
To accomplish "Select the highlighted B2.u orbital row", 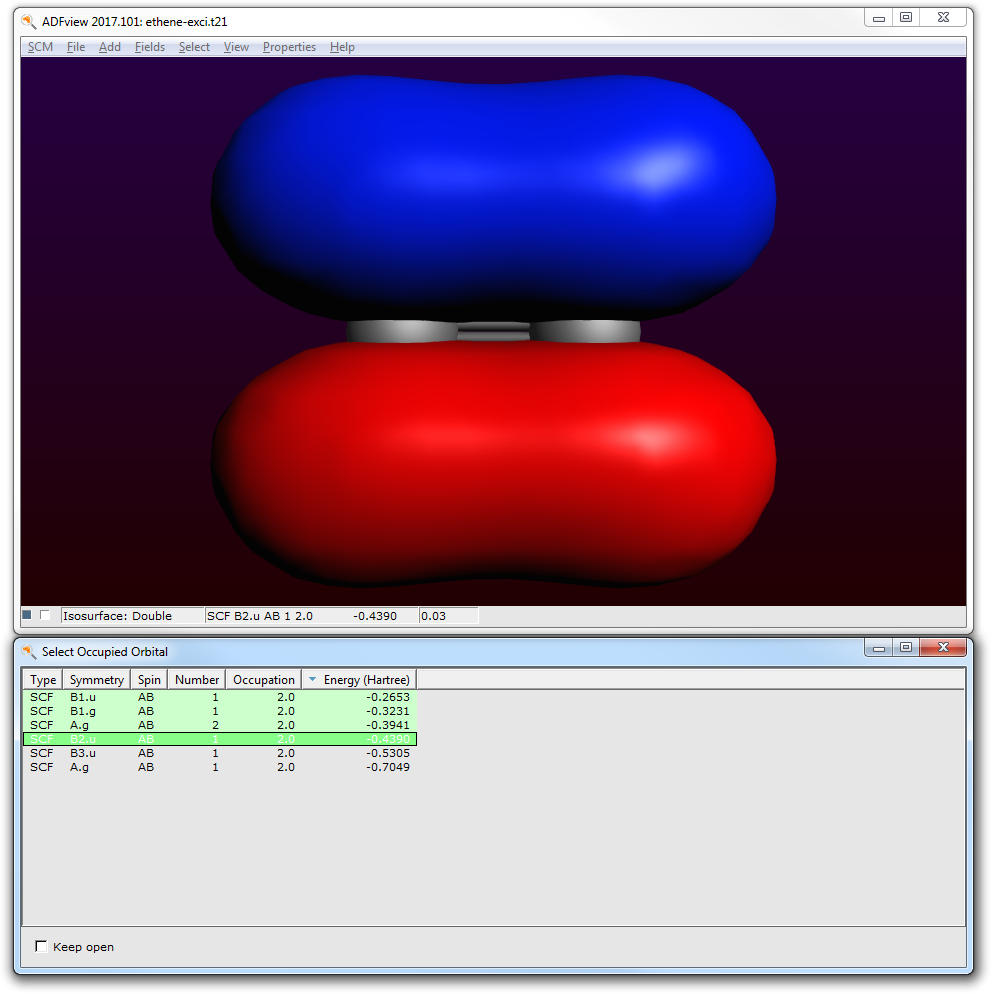I will pos(220,739).
